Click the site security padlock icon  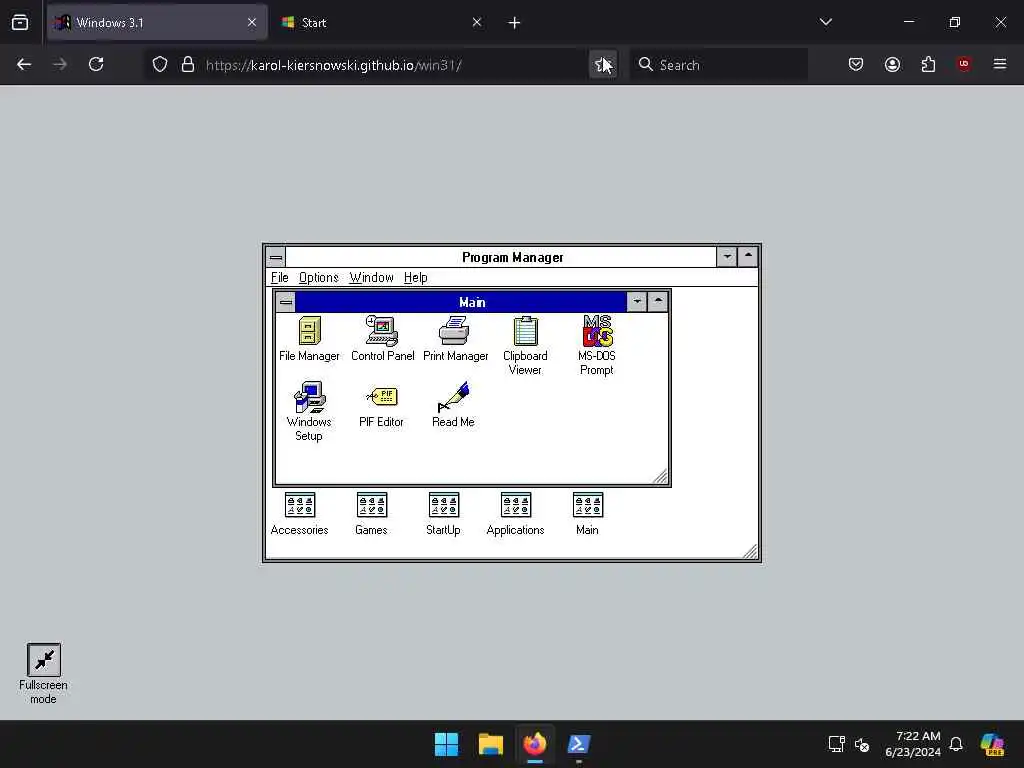point(188,64)
